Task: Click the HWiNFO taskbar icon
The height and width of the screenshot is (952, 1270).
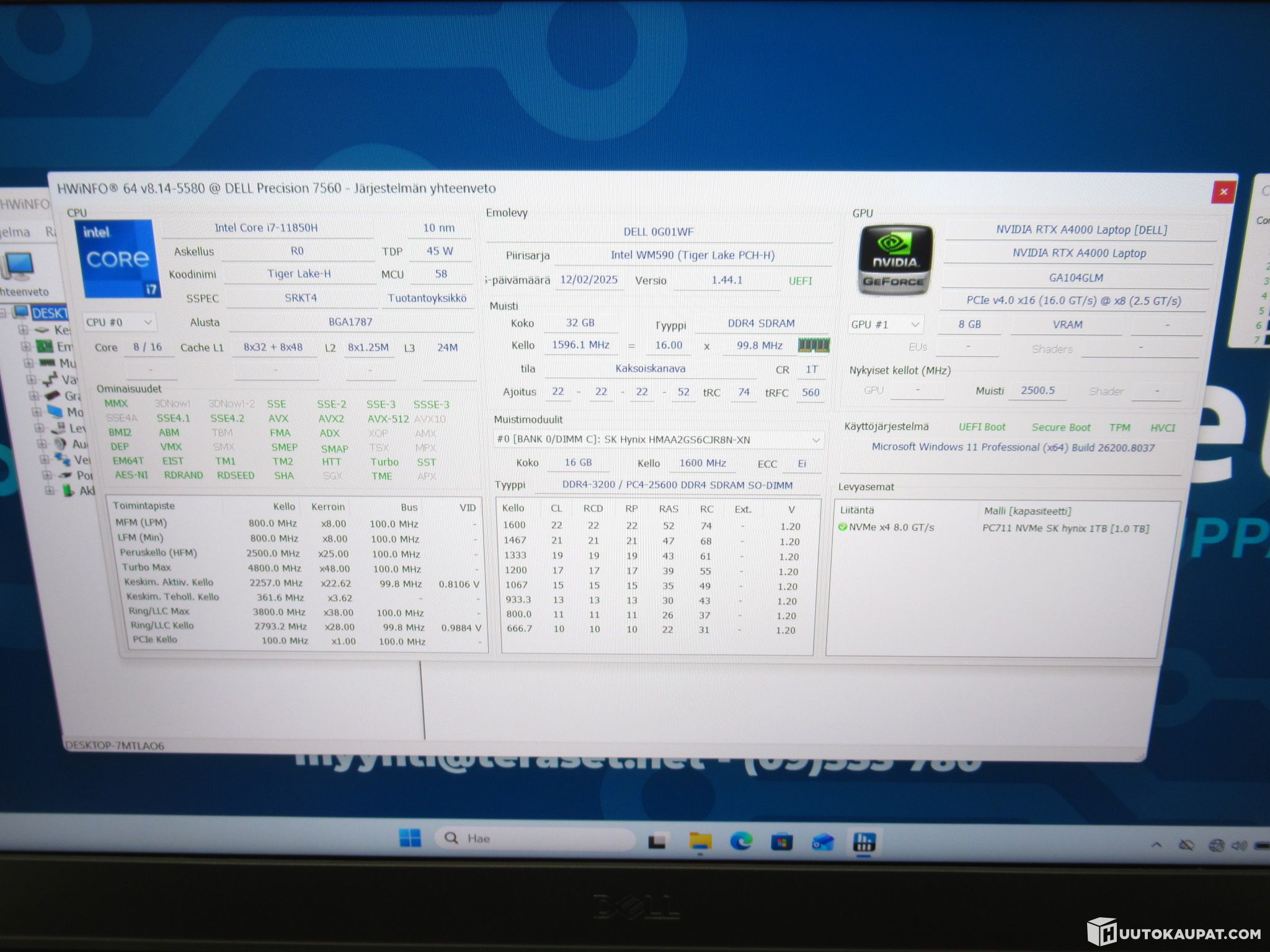Action: point(864,842)
